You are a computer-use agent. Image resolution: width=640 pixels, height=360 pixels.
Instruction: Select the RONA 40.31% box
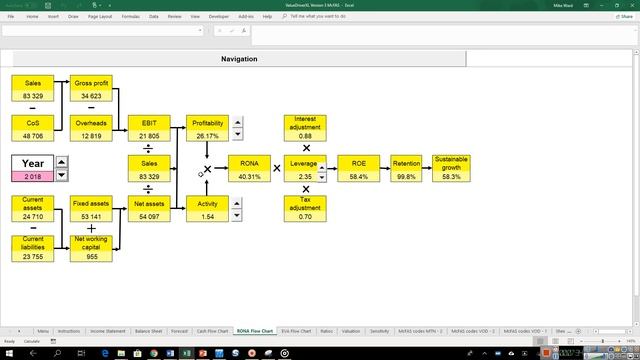tap(249, 168)
